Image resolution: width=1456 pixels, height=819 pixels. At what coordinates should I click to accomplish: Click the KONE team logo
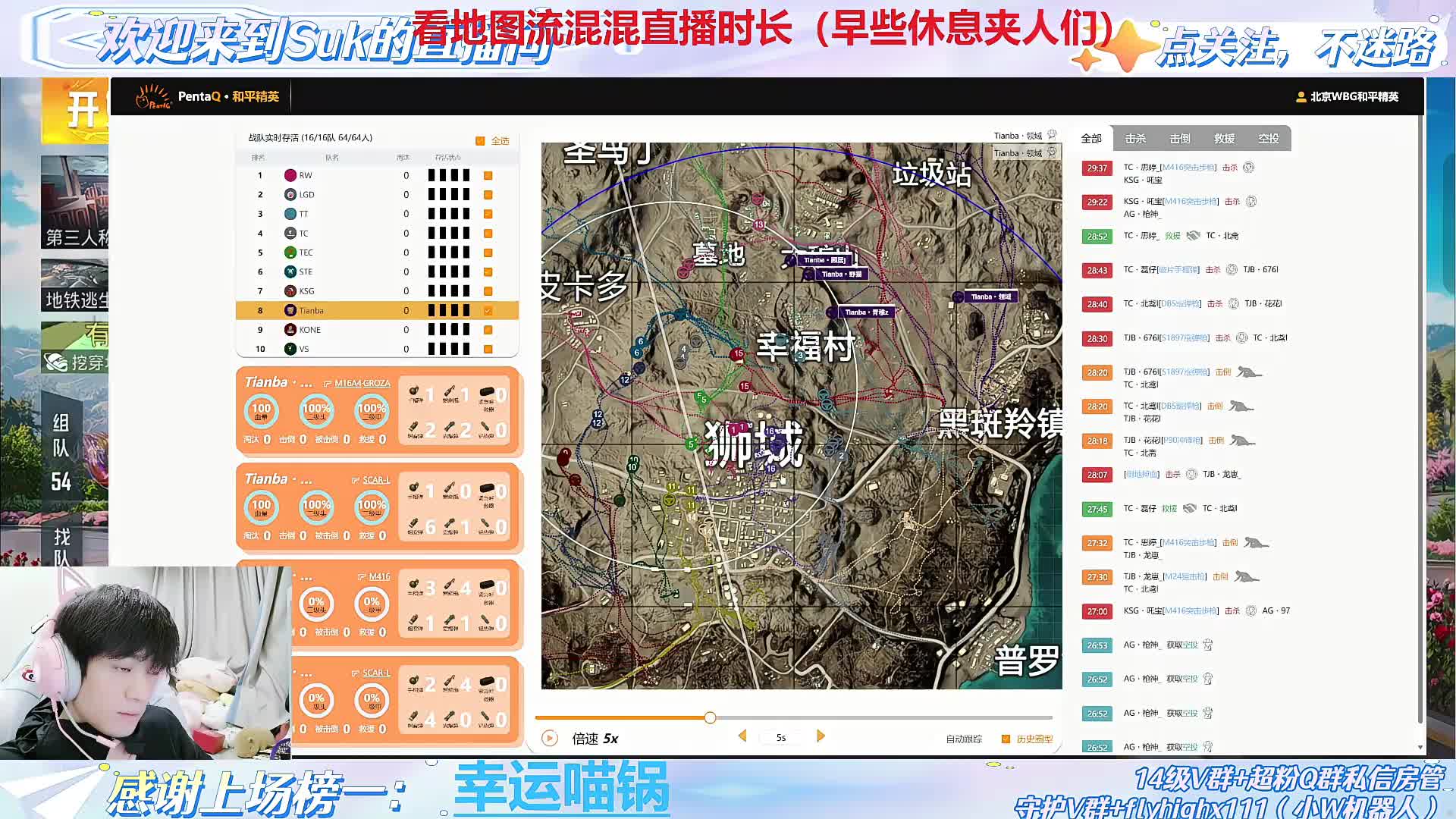290,330
